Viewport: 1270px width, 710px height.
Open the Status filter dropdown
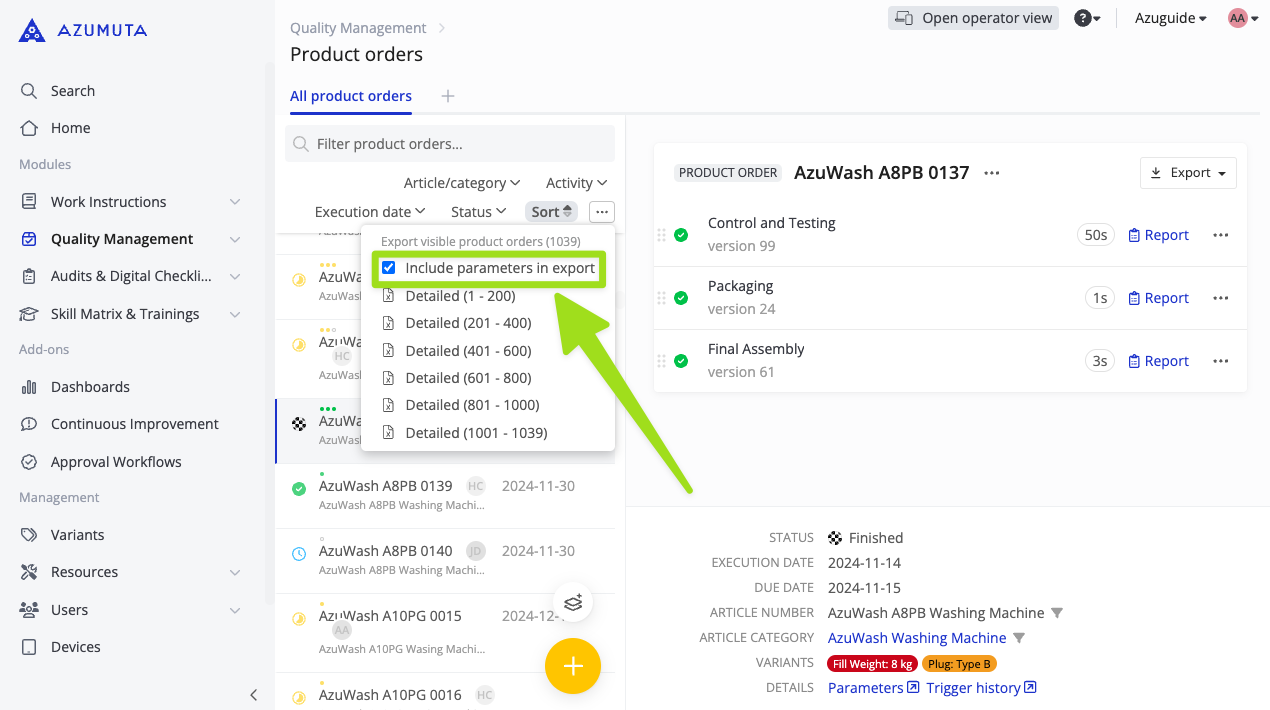point(478,212)
